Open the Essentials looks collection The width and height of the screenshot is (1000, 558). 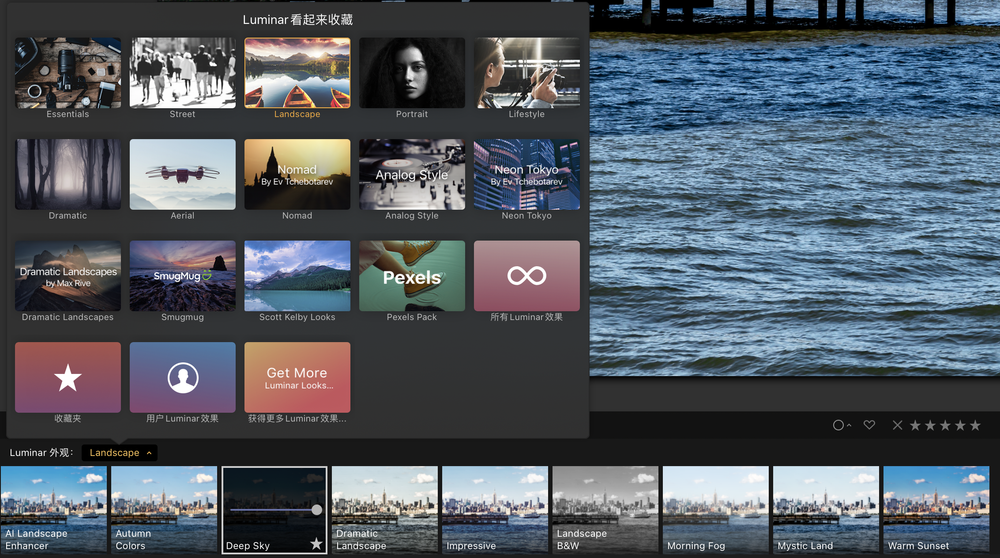[68, 73]
